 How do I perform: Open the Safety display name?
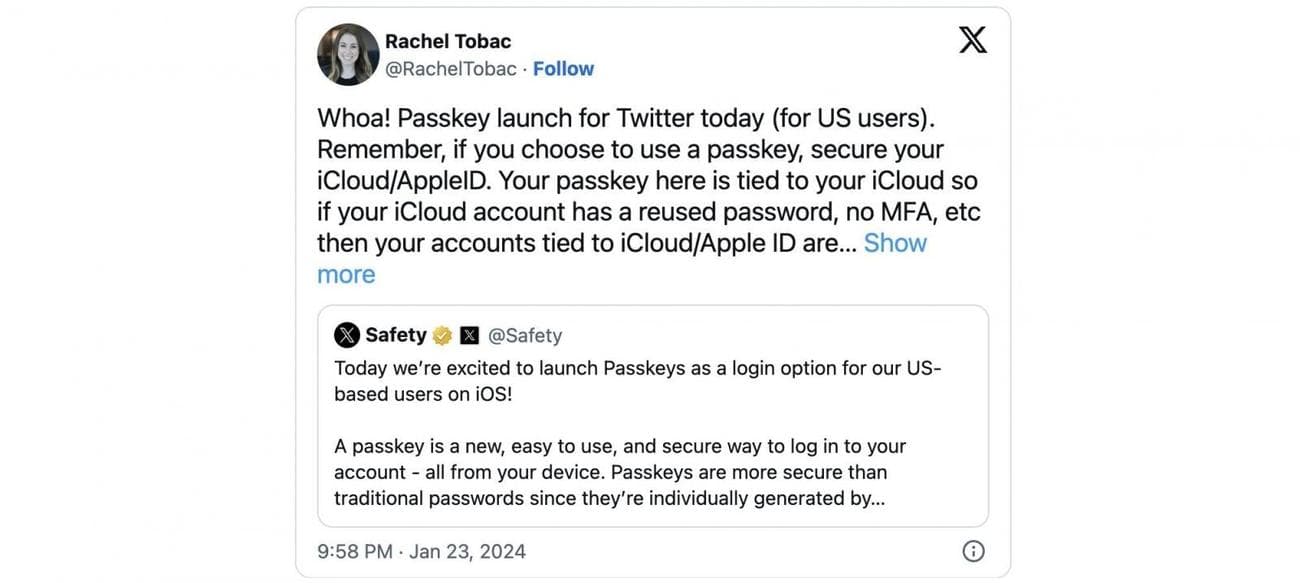point(395,335)
